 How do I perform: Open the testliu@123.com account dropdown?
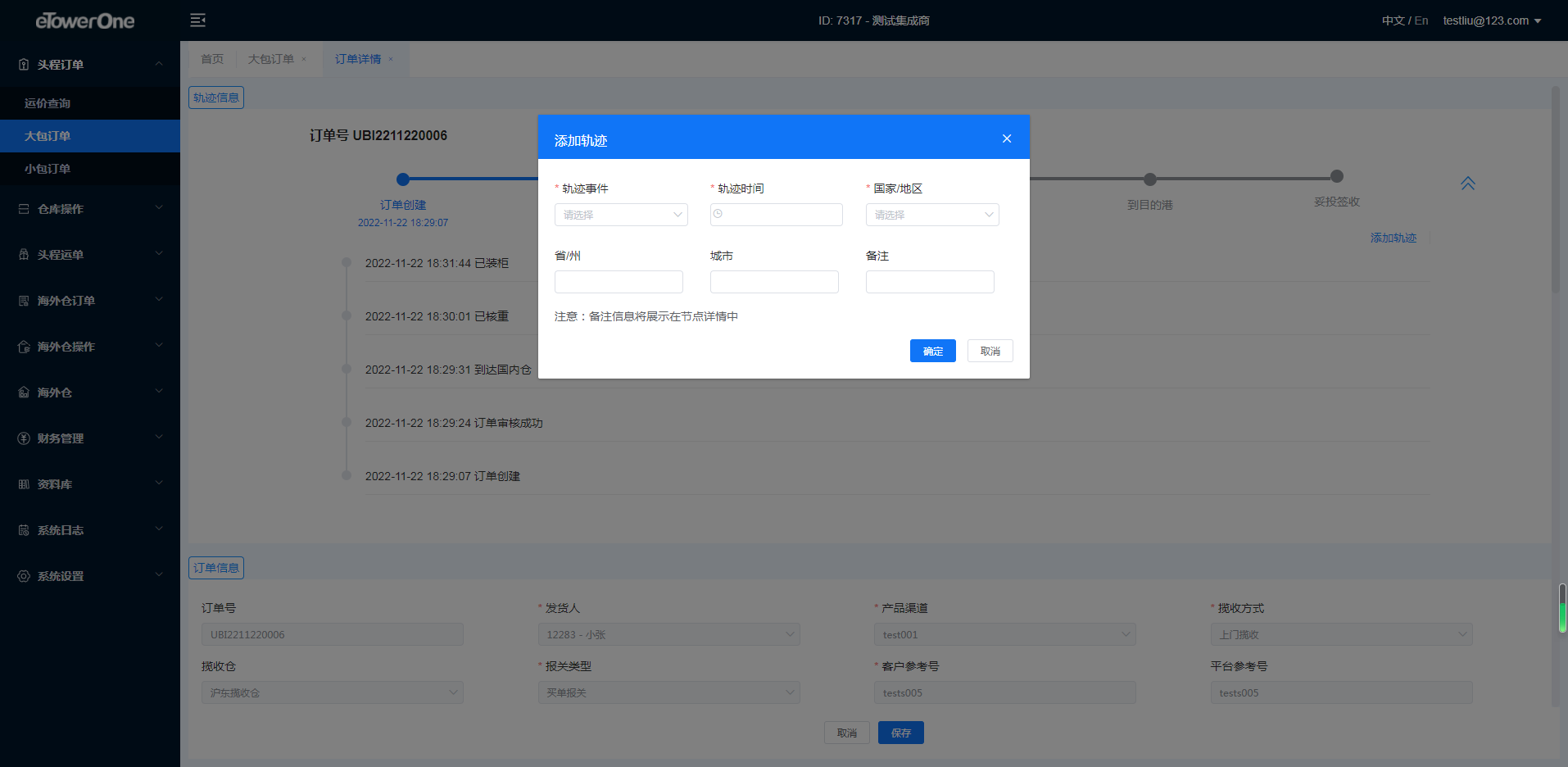[x=1492, y=20]
